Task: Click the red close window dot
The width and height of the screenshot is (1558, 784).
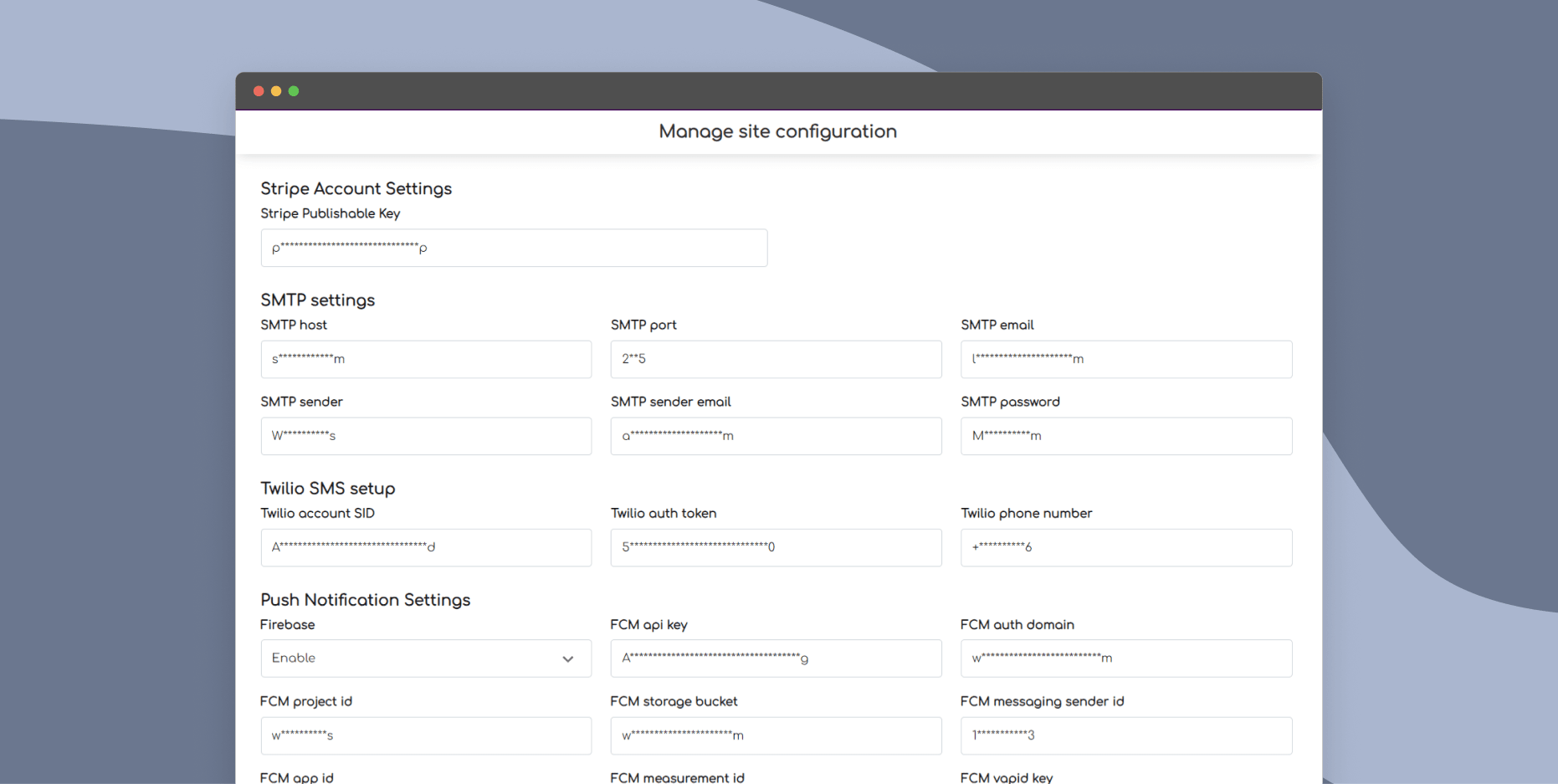Action: tap(259, 91)
